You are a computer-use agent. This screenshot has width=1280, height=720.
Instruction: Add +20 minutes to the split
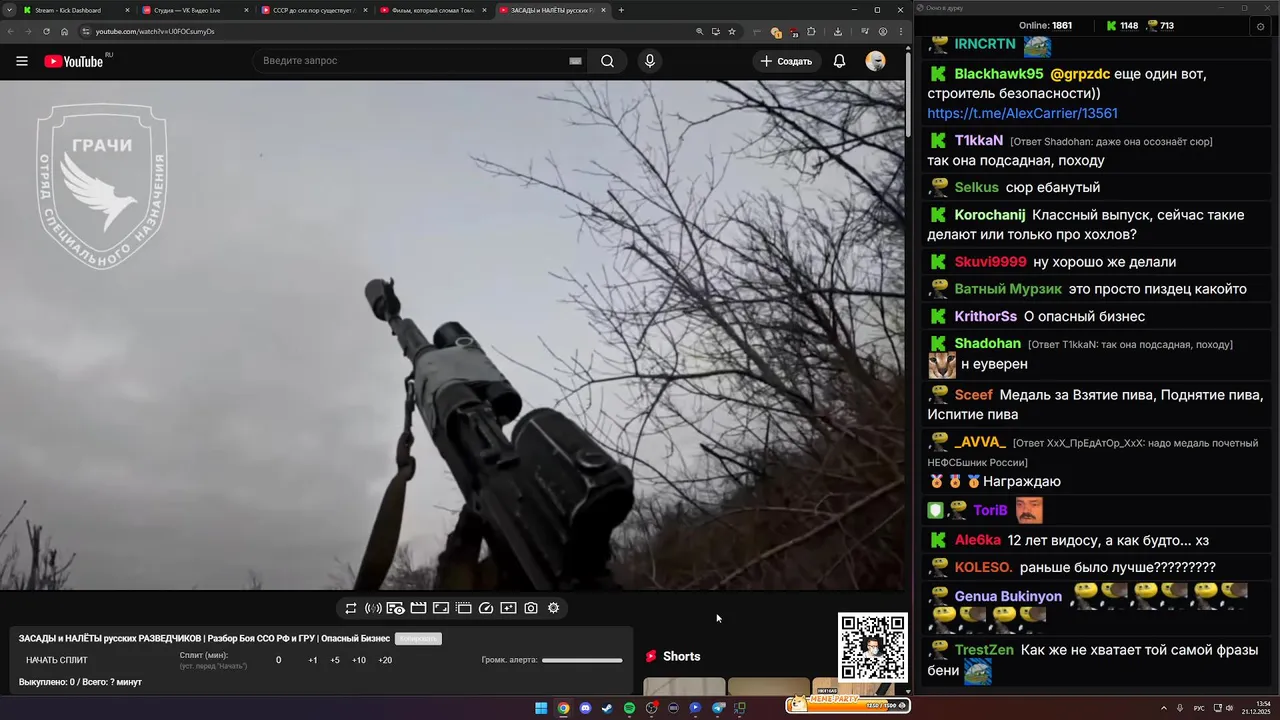[385, 660]
